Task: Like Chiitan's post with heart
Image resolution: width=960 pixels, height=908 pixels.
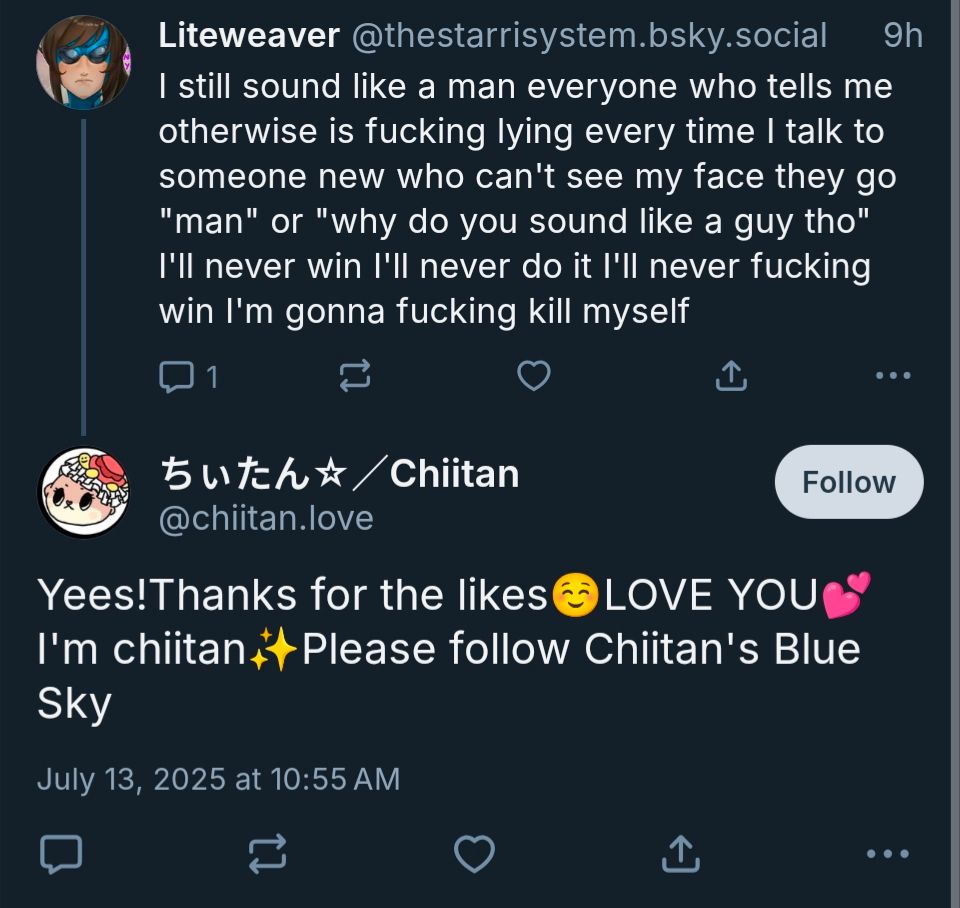Action: (x=474, y=854)
